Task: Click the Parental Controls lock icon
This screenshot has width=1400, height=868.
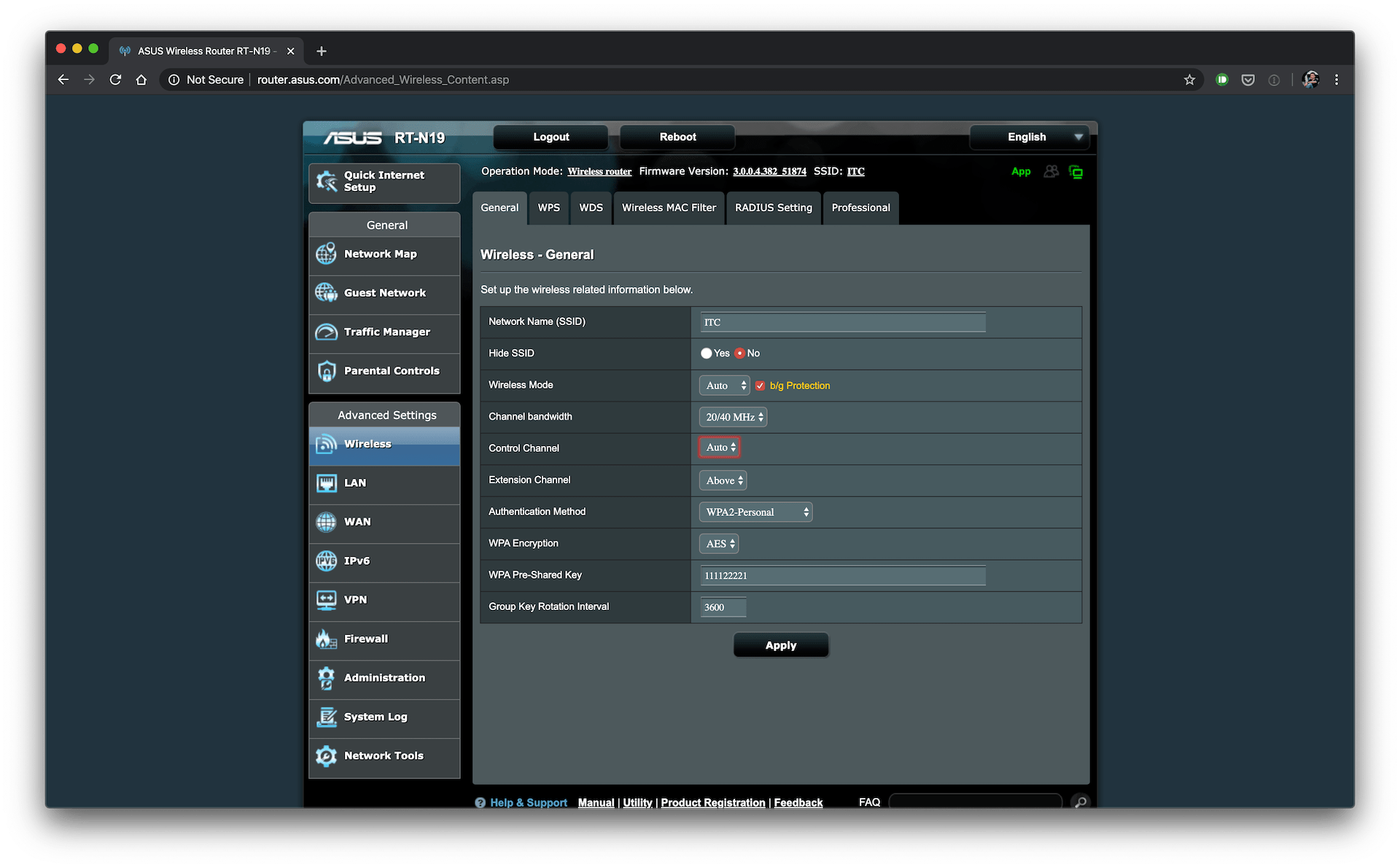Action: tap(326, 371)
